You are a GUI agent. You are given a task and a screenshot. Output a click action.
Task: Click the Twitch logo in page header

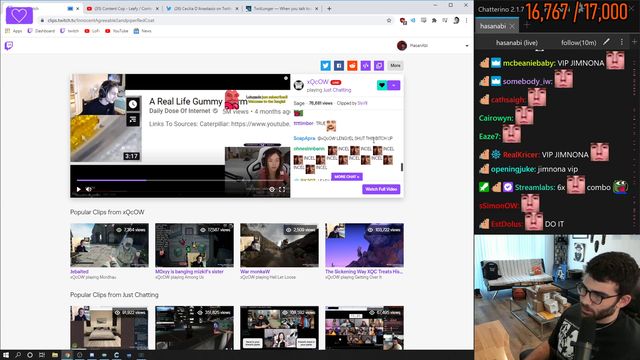pyautogui.click(x=9, y=46)
